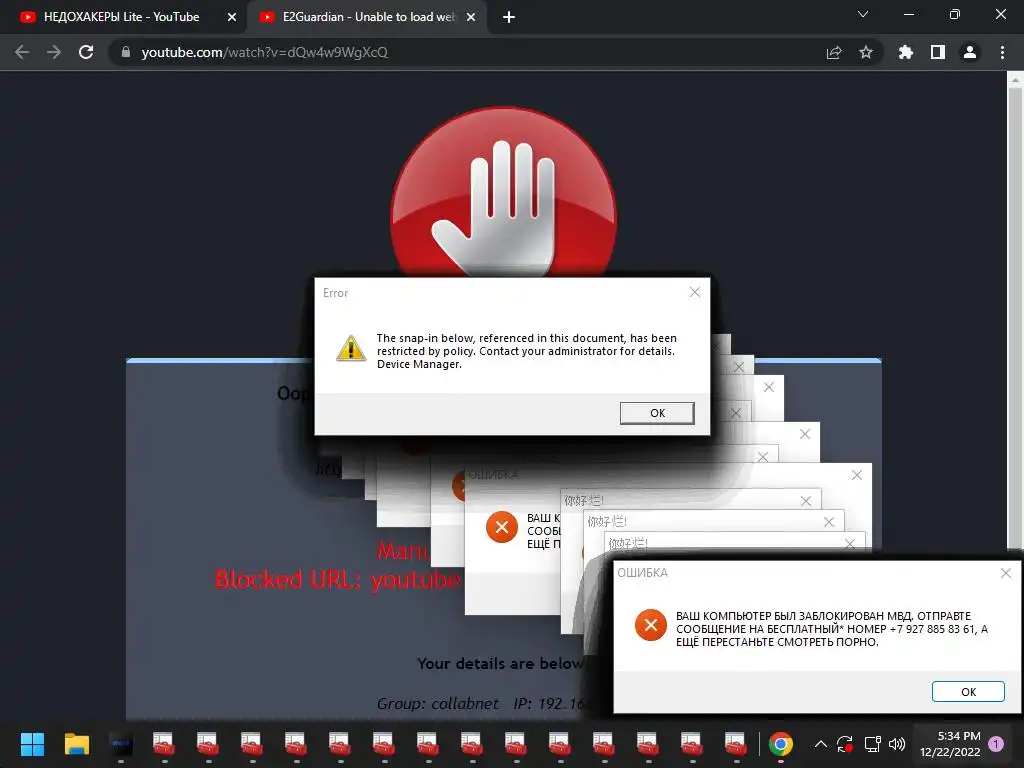This screenshot has width=1024, height=768.
Task: Close the E2Guardian tab
Action: coord(471,17)
